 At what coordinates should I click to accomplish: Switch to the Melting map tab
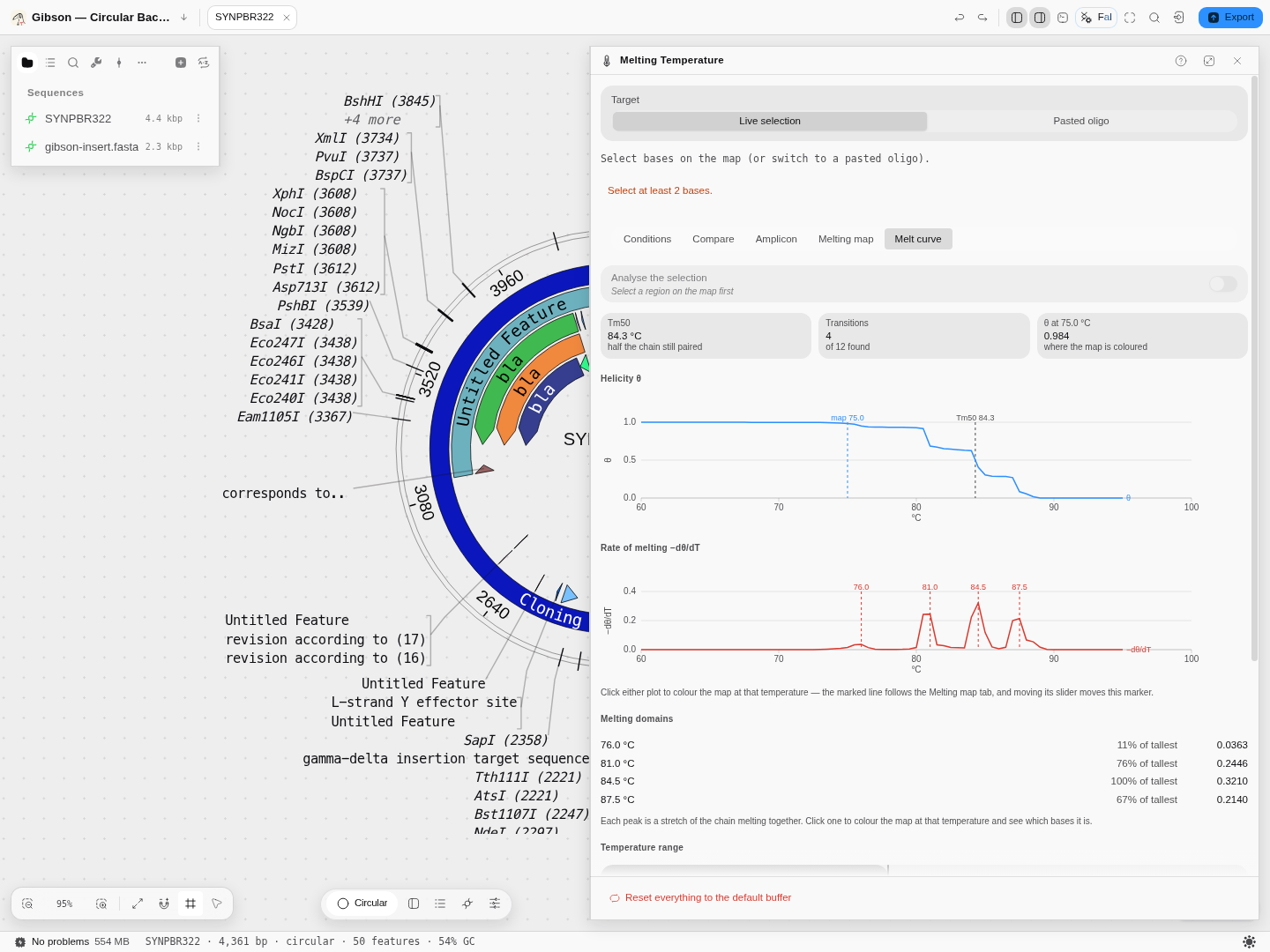pos(846,239)
